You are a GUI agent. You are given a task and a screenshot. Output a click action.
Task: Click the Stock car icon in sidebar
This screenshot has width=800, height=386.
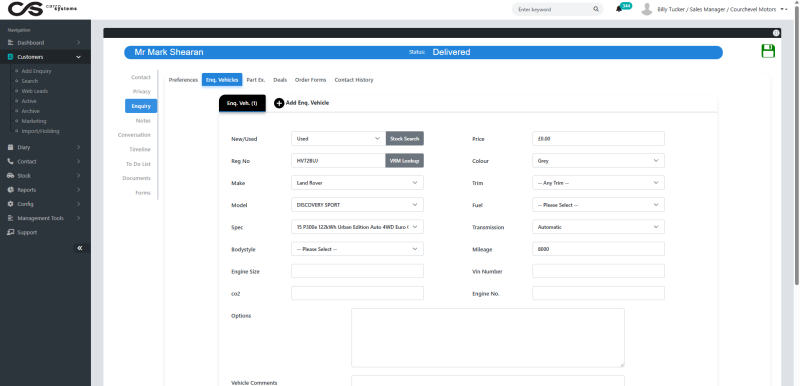(10, 175)
